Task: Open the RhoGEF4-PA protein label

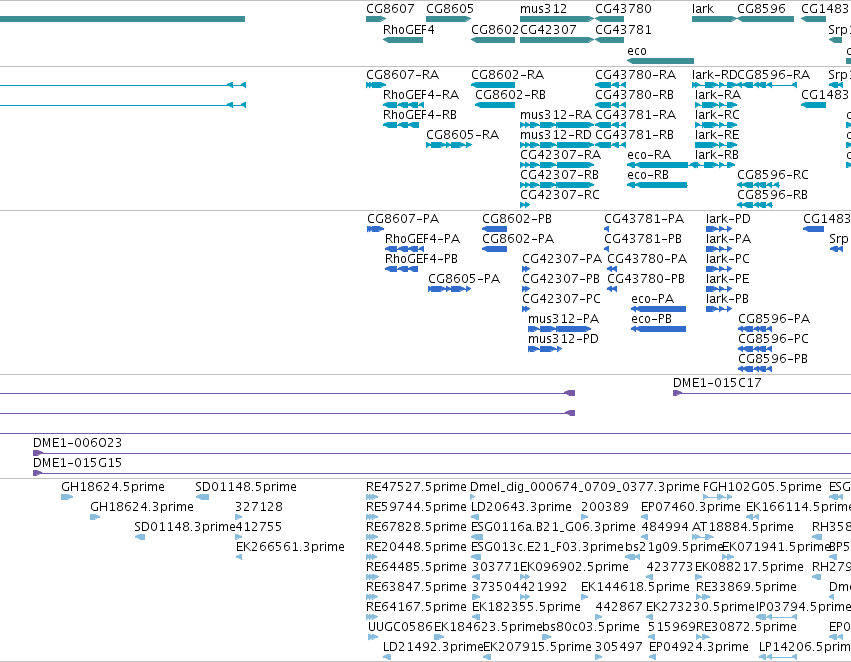Action: pos(422,239)
